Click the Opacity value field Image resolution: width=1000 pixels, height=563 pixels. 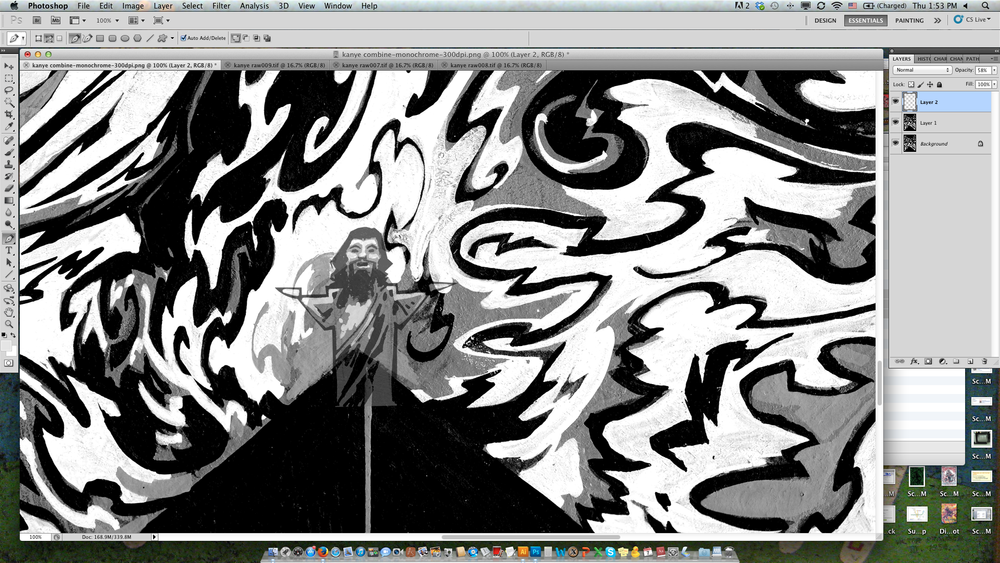(x=982, y=70)
